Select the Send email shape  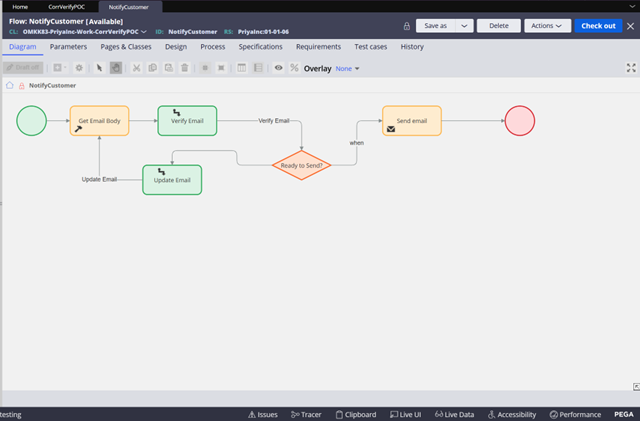[412, 121]
